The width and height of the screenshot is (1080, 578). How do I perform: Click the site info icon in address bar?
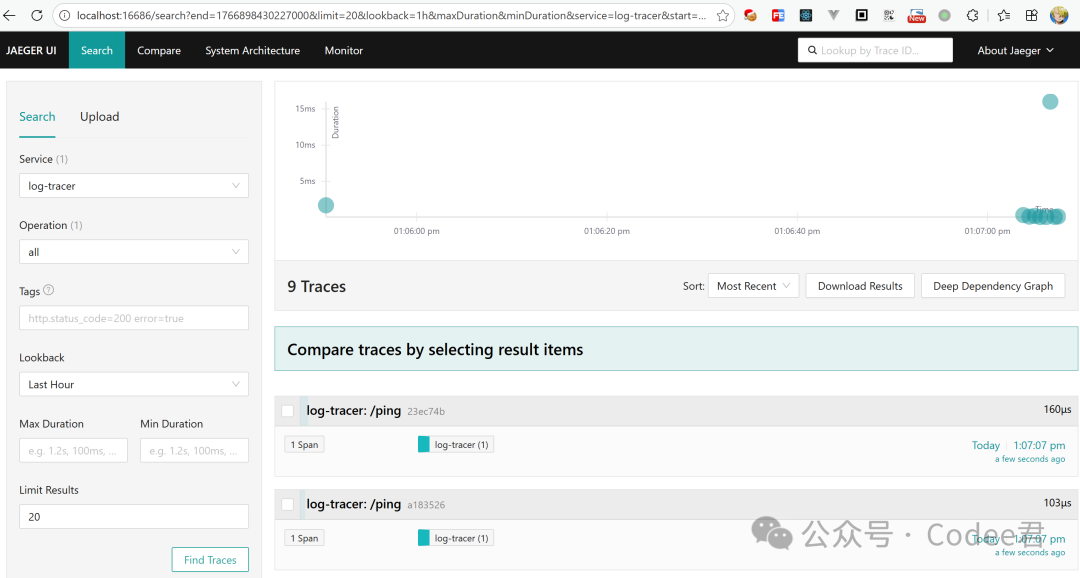click(64, 15)
